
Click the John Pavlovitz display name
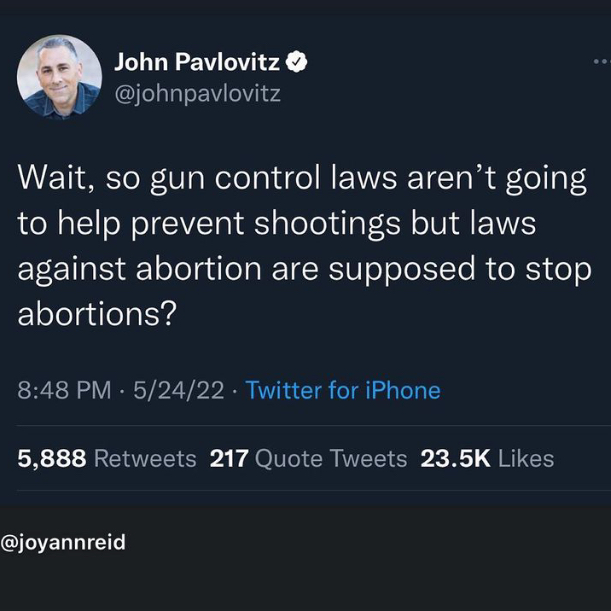197,62
